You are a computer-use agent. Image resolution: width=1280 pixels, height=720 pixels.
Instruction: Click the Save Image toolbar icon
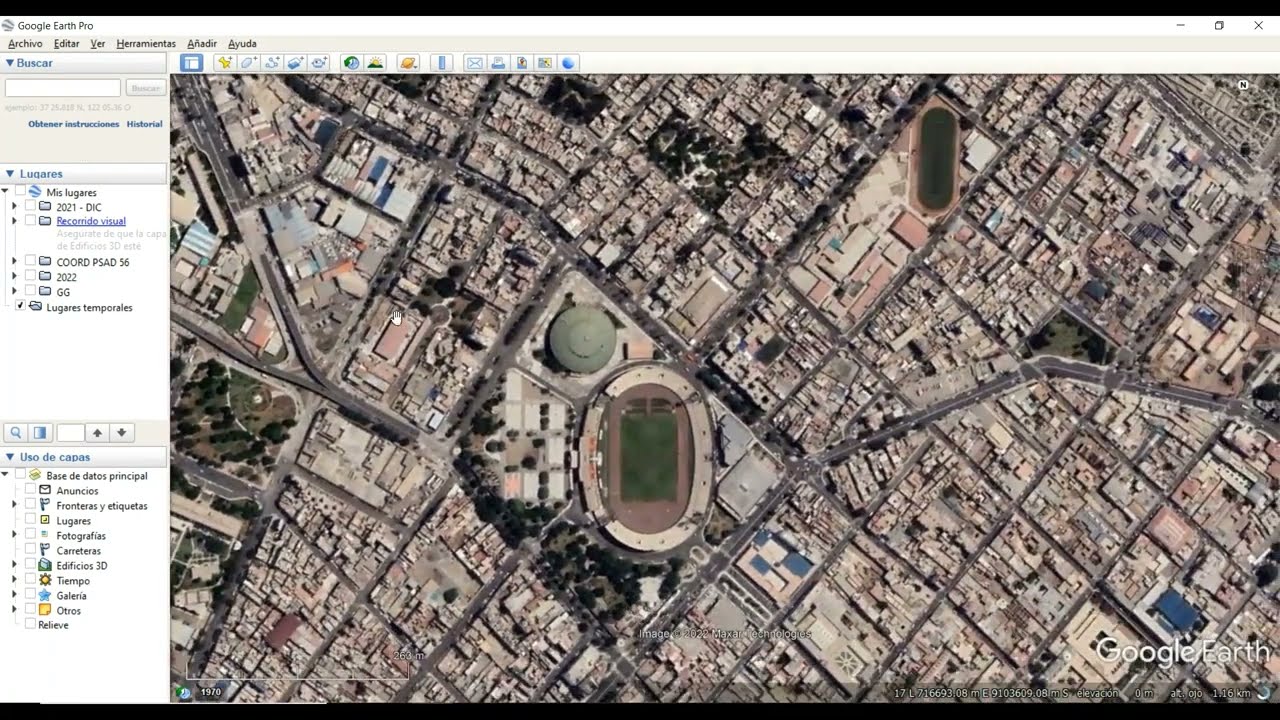(x=521, y=63)
